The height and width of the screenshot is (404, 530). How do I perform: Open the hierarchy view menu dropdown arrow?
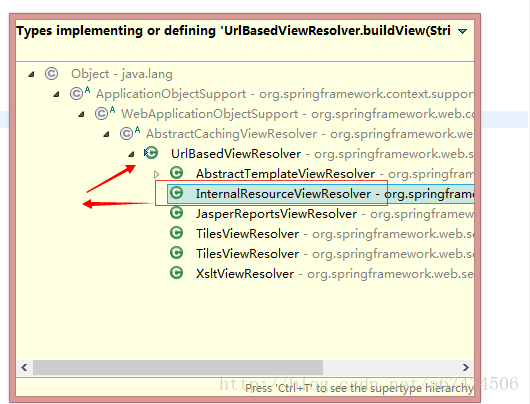tap(462, 31)
